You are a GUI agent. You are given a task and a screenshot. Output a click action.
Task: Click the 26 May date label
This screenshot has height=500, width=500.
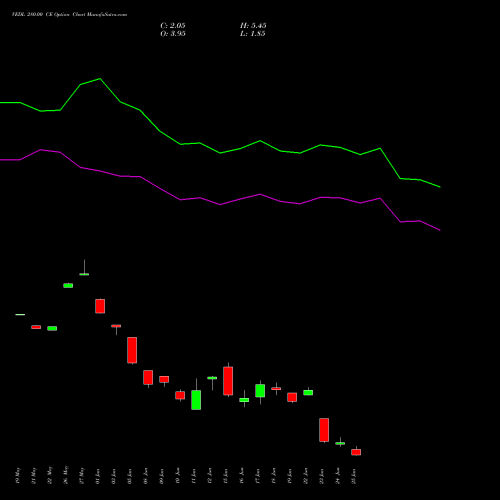pyautogui.click(x=66, y=475)
